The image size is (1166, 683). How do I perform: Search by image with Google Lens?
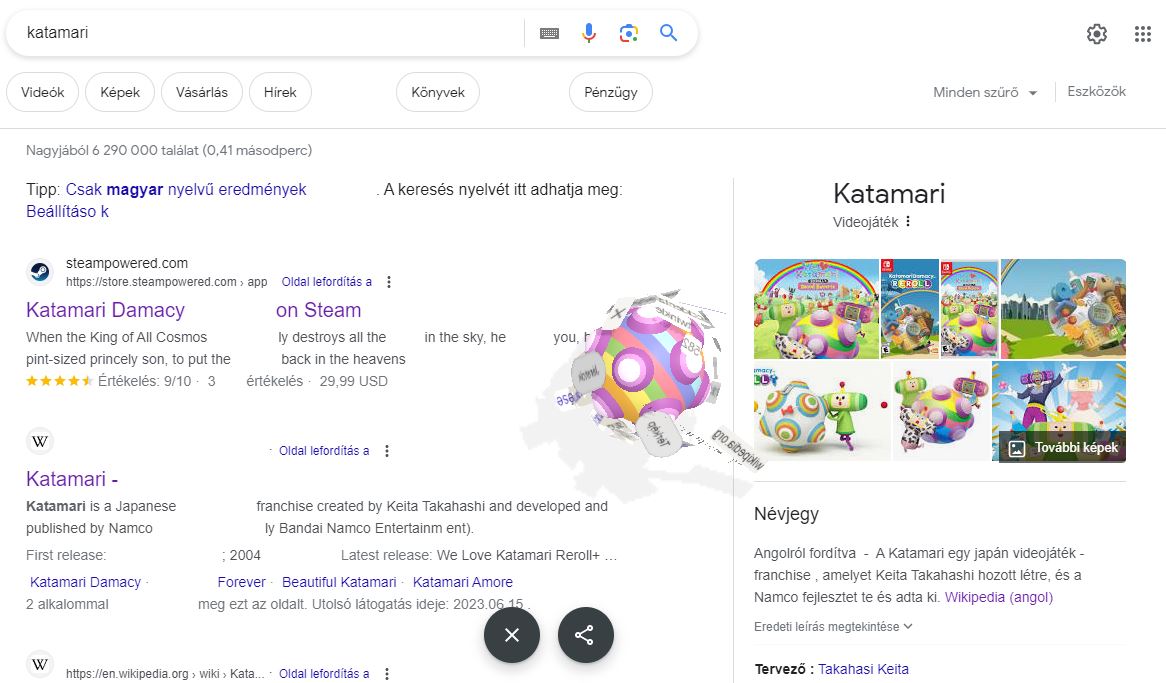[628, 33]
